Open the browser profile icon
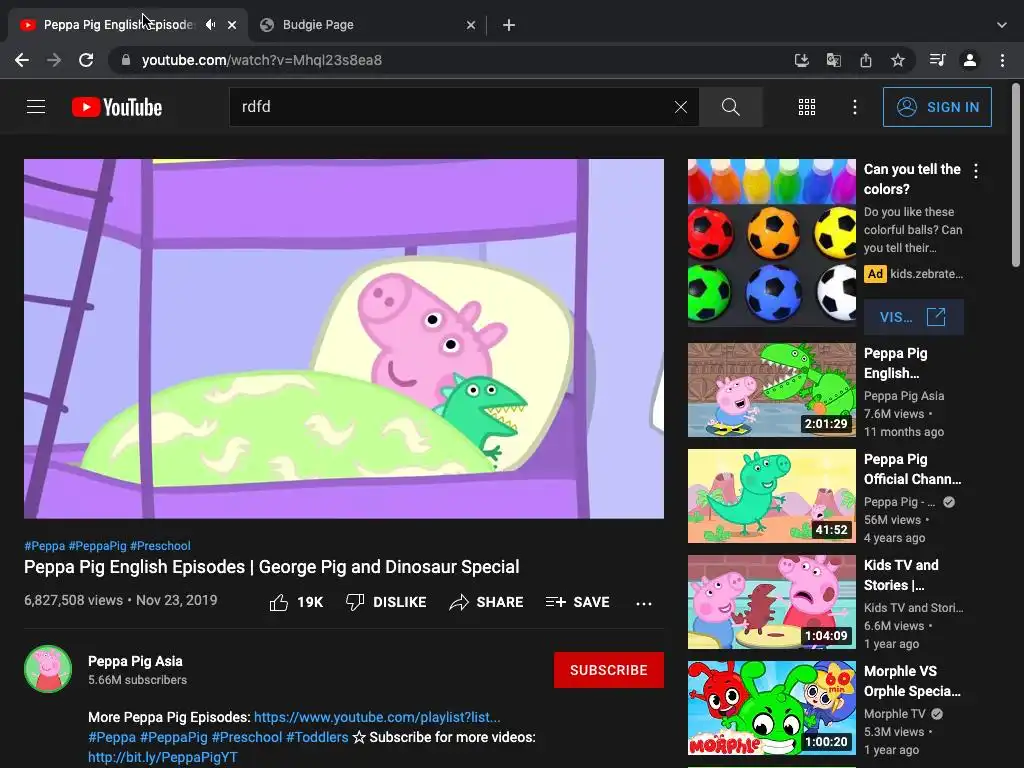The image size is (1024, 768). pyautogui.click(x=970, y=60)
